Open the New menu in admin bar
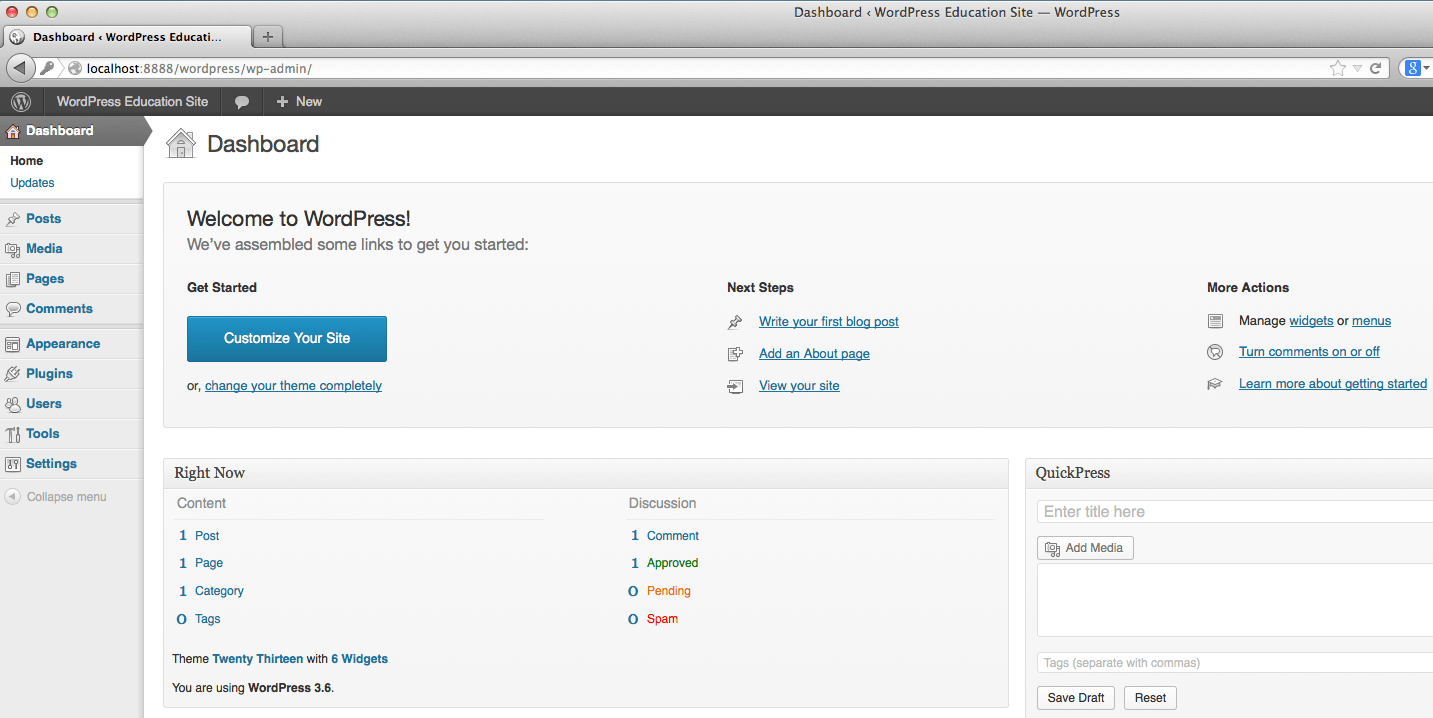The image size is (1433, 718). 299,102
